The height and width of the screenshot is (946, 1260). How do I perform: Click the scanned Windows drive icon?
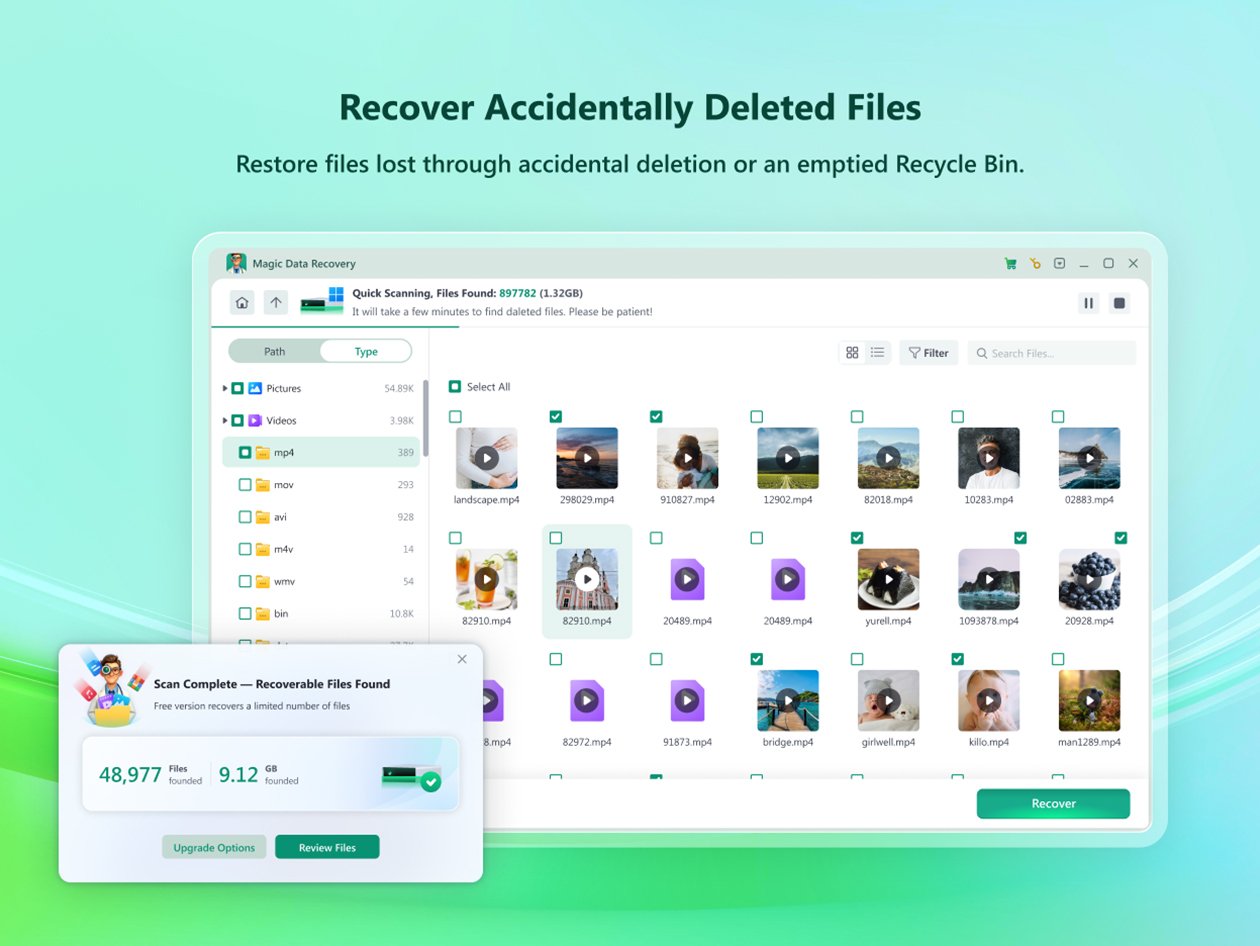point(323,302)
